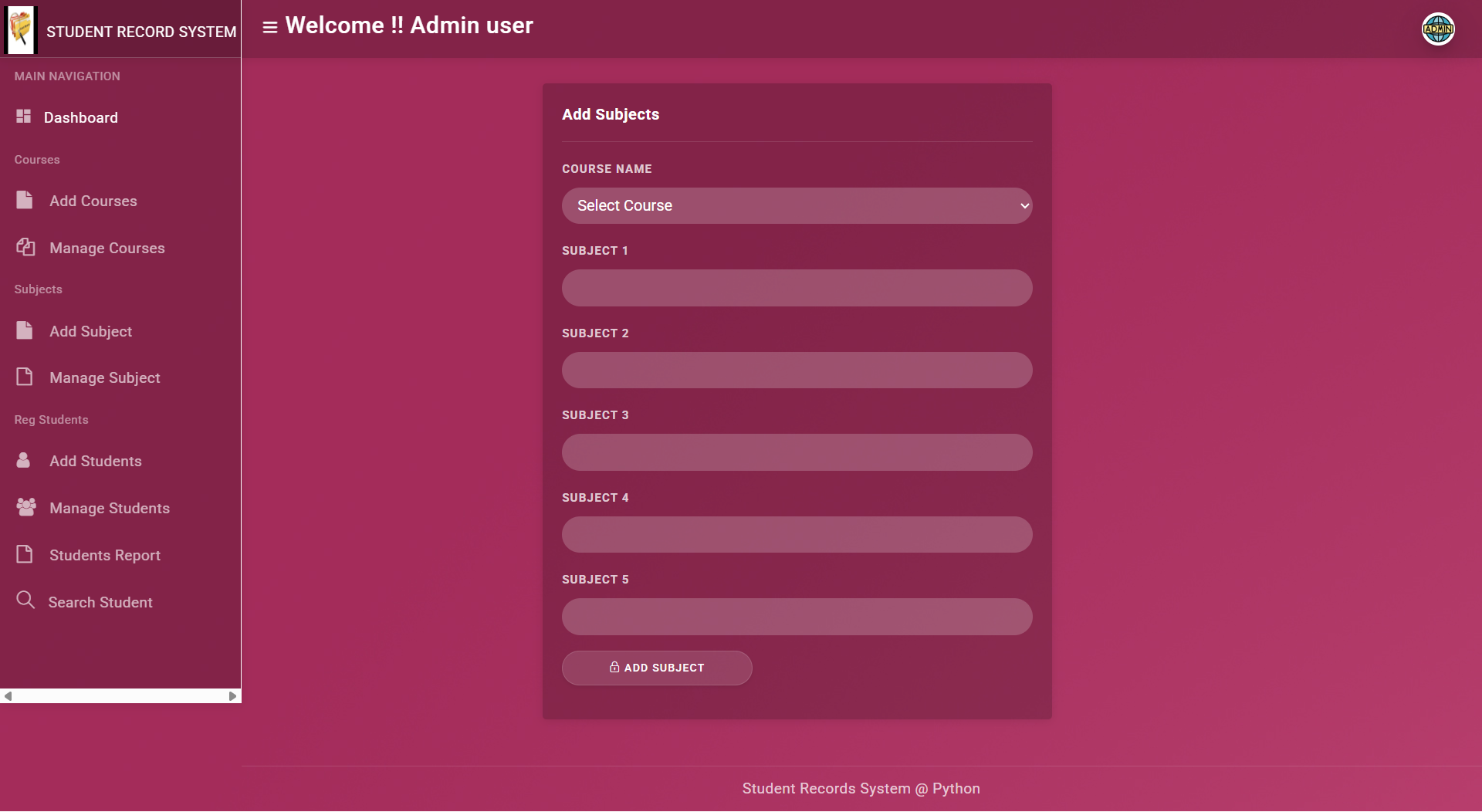Viewport: 1482px width, 812px height.
Task: Click the 'Add Subjects' form heading
Action: 611,114
